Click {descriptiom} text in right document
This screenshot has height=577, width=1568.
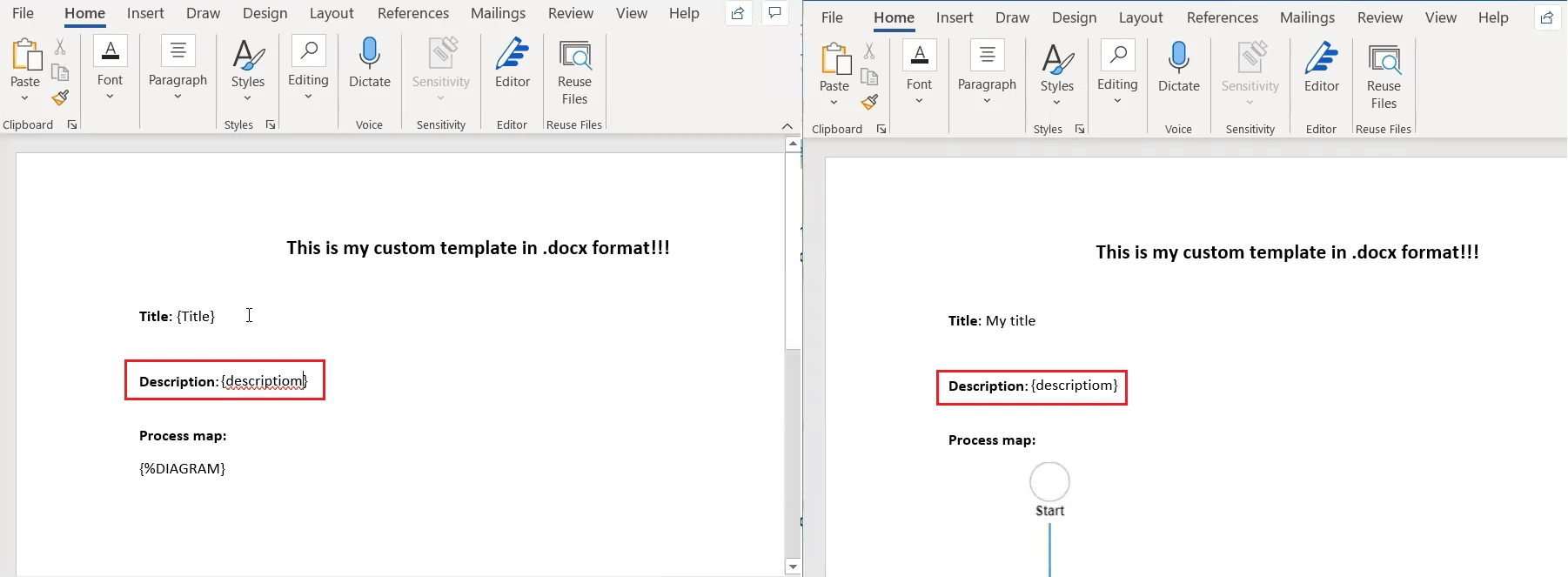point(1075,386)
